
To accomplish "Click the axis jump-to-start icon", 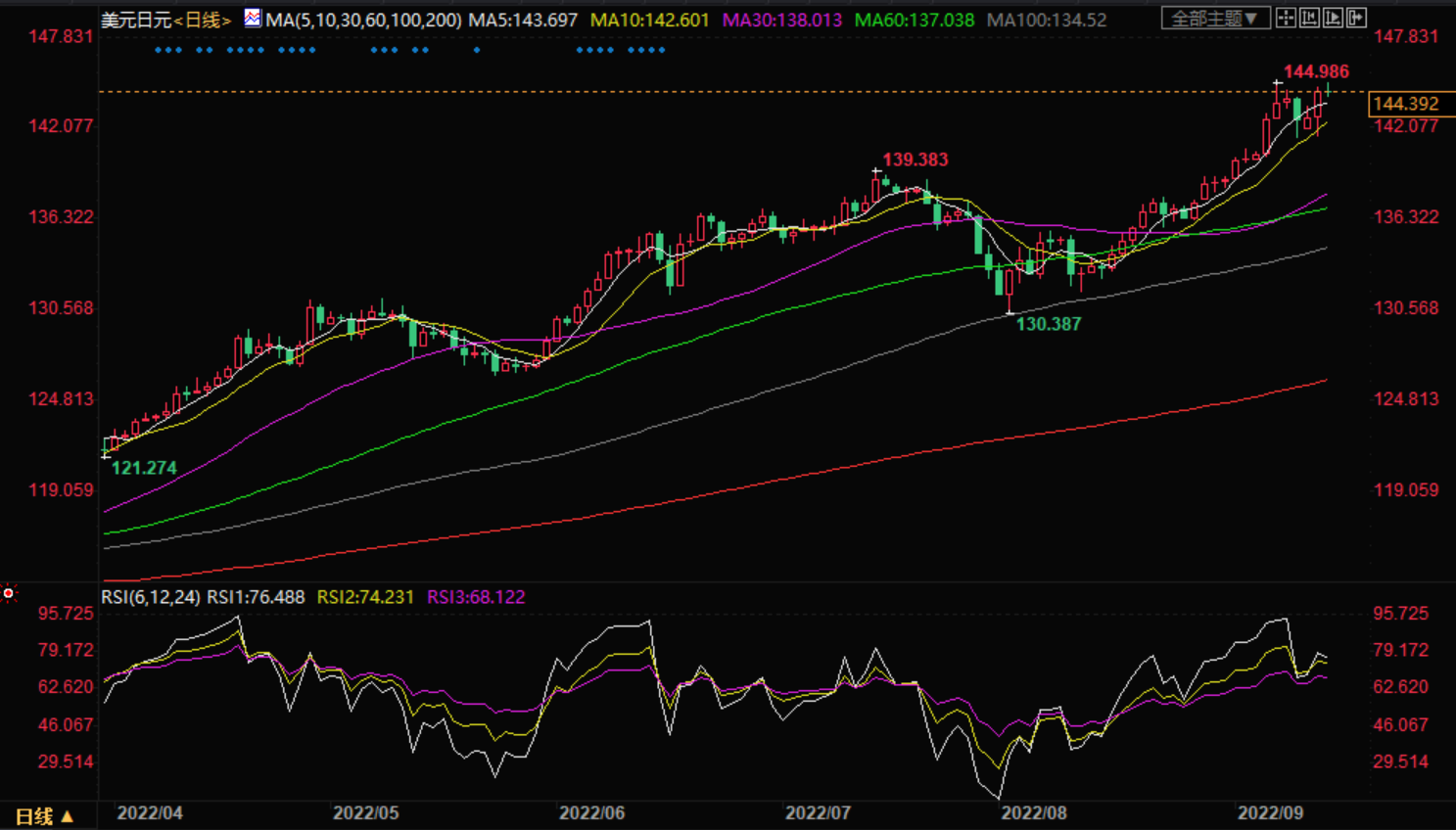I will [1309, 18].
